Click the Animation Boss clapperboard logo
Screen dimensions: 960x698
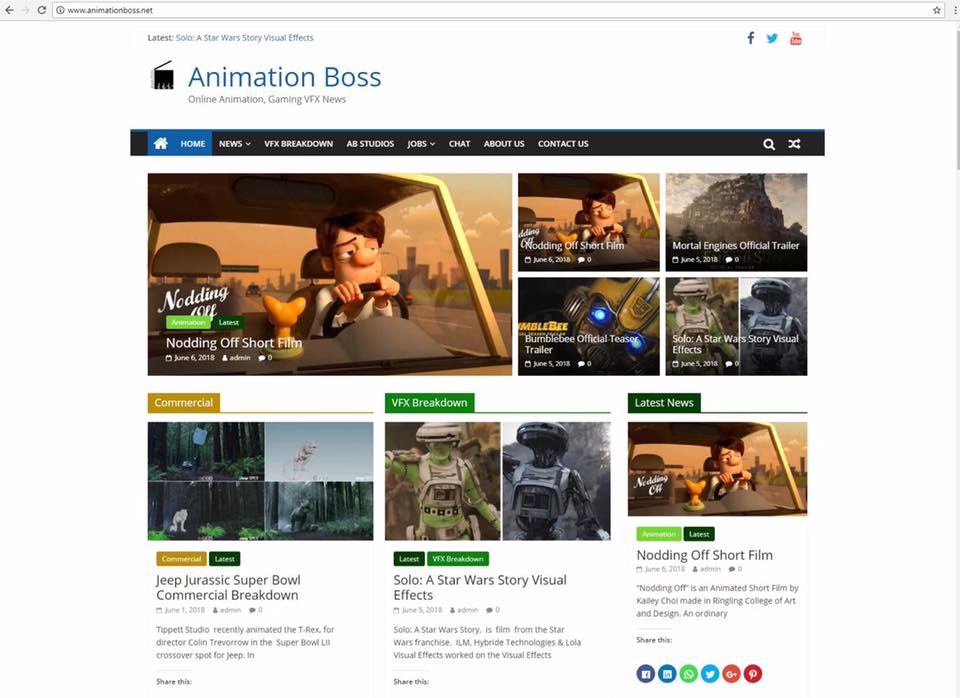[x=163, y=75]
